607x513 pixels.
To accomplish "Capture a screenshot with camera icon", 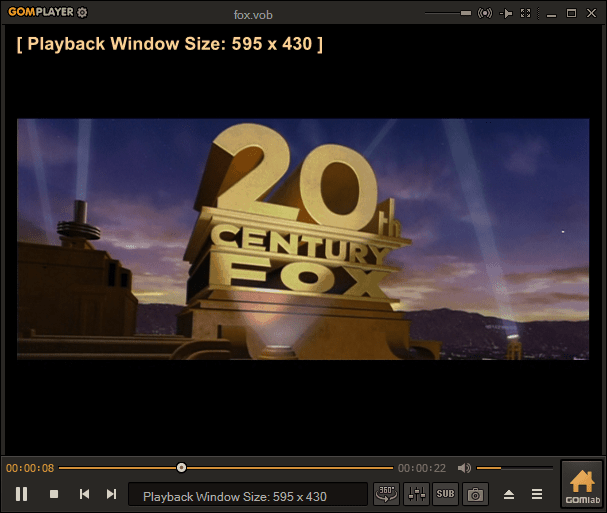I will click(x=475, y=494).
